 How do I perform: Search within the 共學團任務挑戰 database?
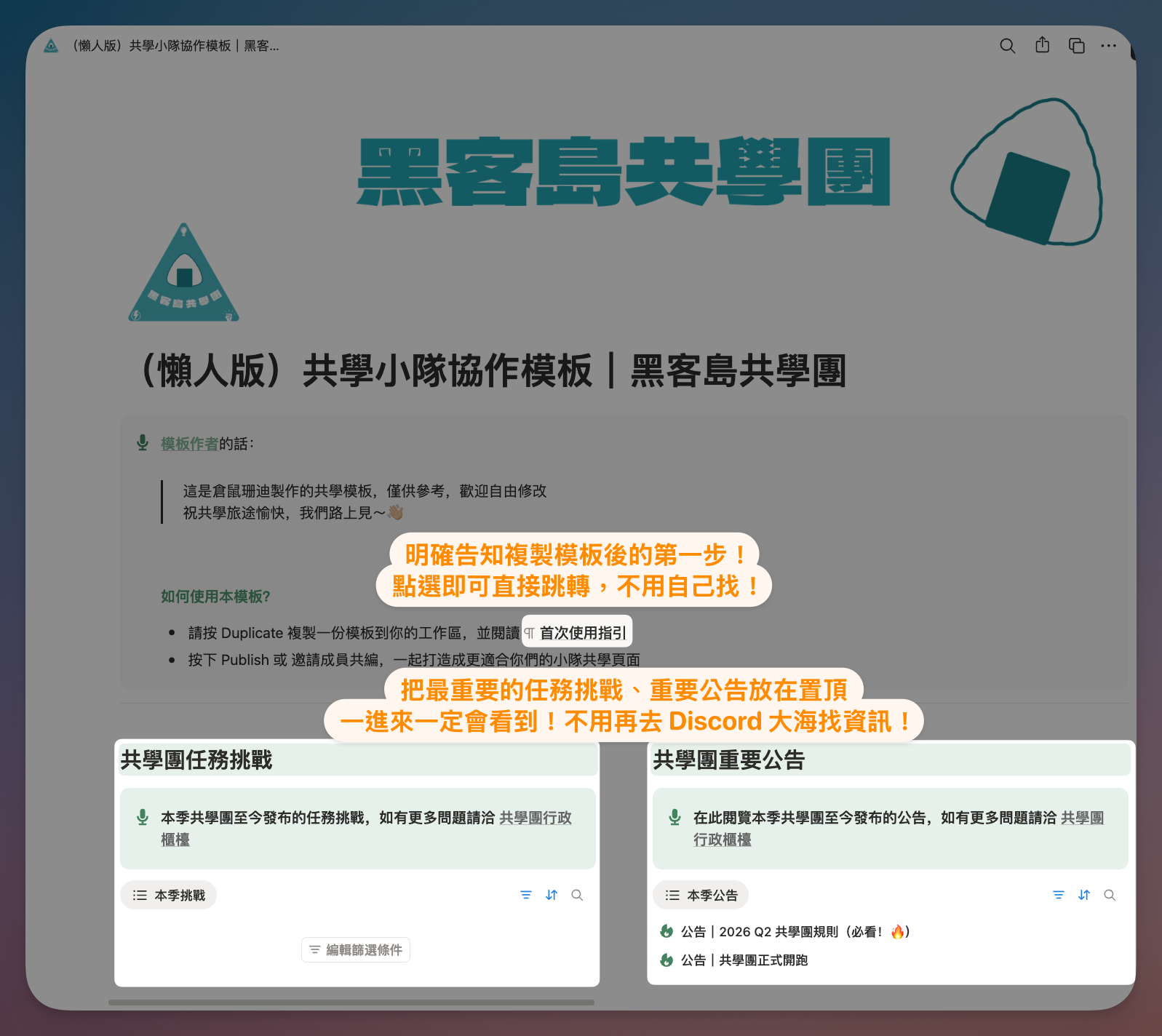[x=577, y=895]
